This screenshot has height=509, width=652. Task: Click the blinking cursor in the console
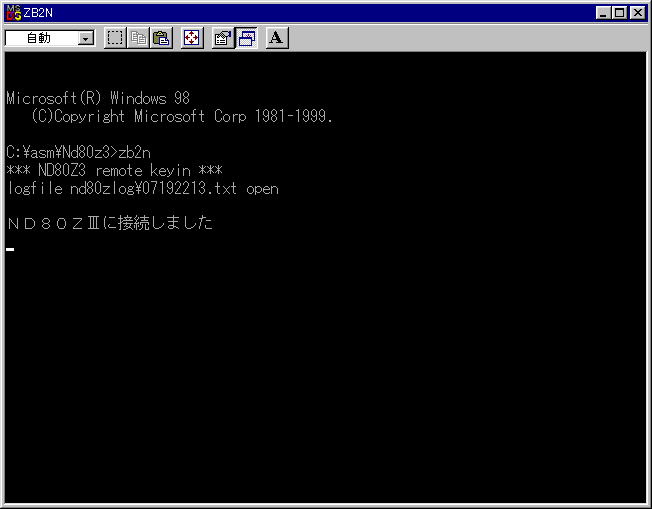(10, 250)
